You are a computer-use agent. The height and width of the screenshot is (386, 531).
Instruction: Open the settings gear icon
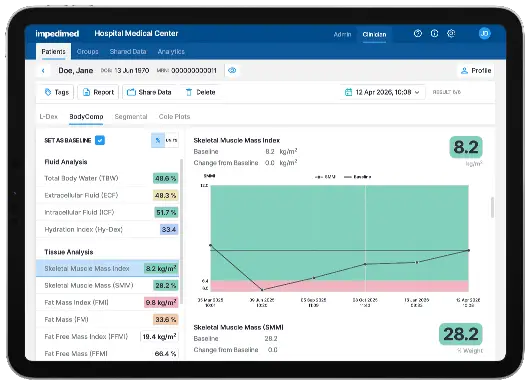[x=451, y=34]
